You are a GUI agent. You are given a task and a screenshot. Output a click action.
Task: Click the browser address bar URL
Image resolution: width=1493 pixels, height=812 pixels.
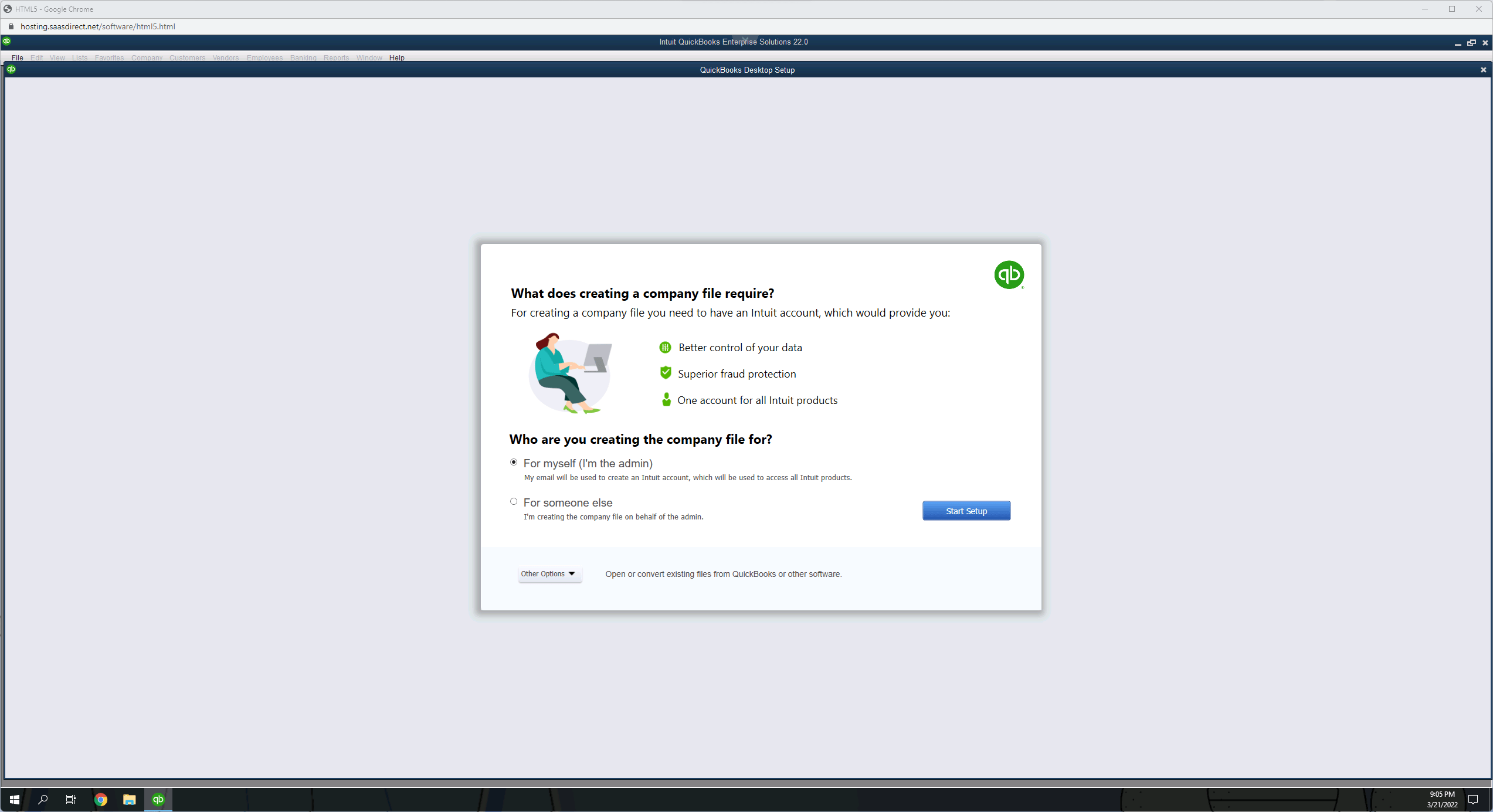point(98,26)
